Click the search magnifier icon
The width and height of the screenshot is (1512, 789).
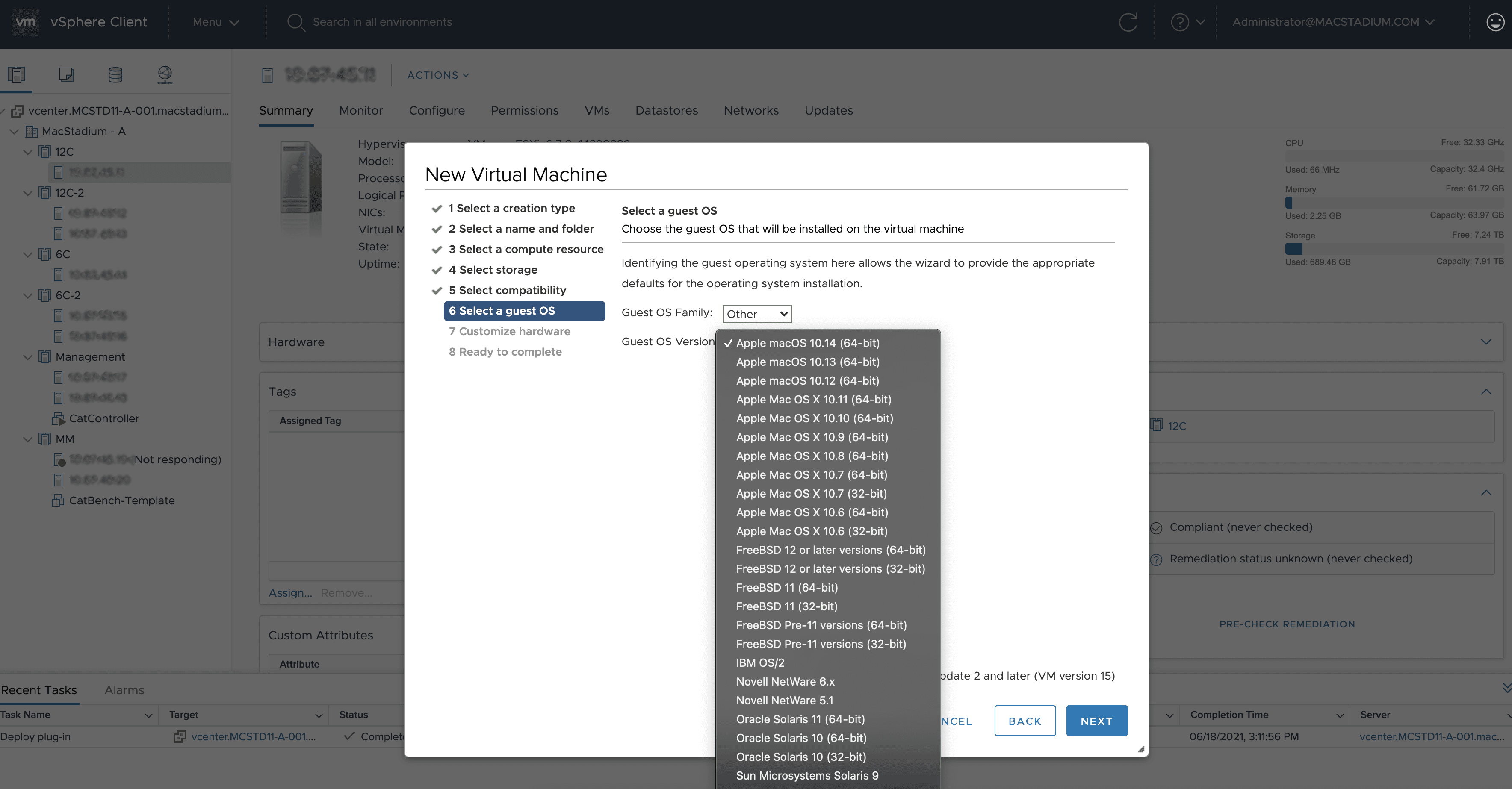pos(296,22)
